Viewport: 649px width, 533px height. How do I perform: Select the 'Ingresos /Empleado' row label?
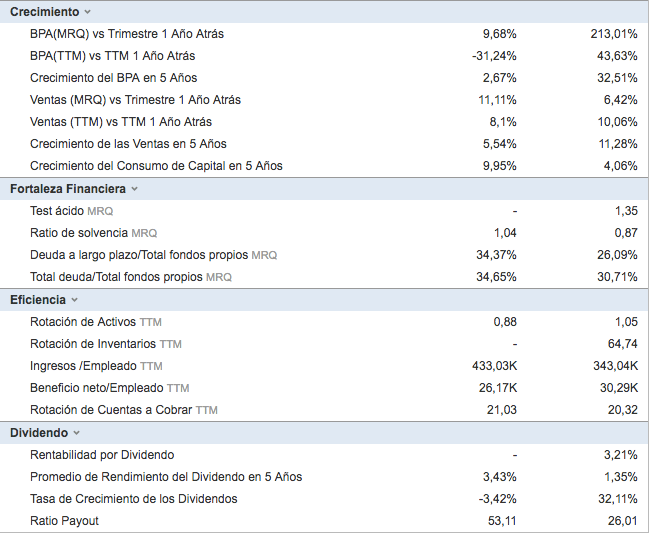click(x=83, y=366)
